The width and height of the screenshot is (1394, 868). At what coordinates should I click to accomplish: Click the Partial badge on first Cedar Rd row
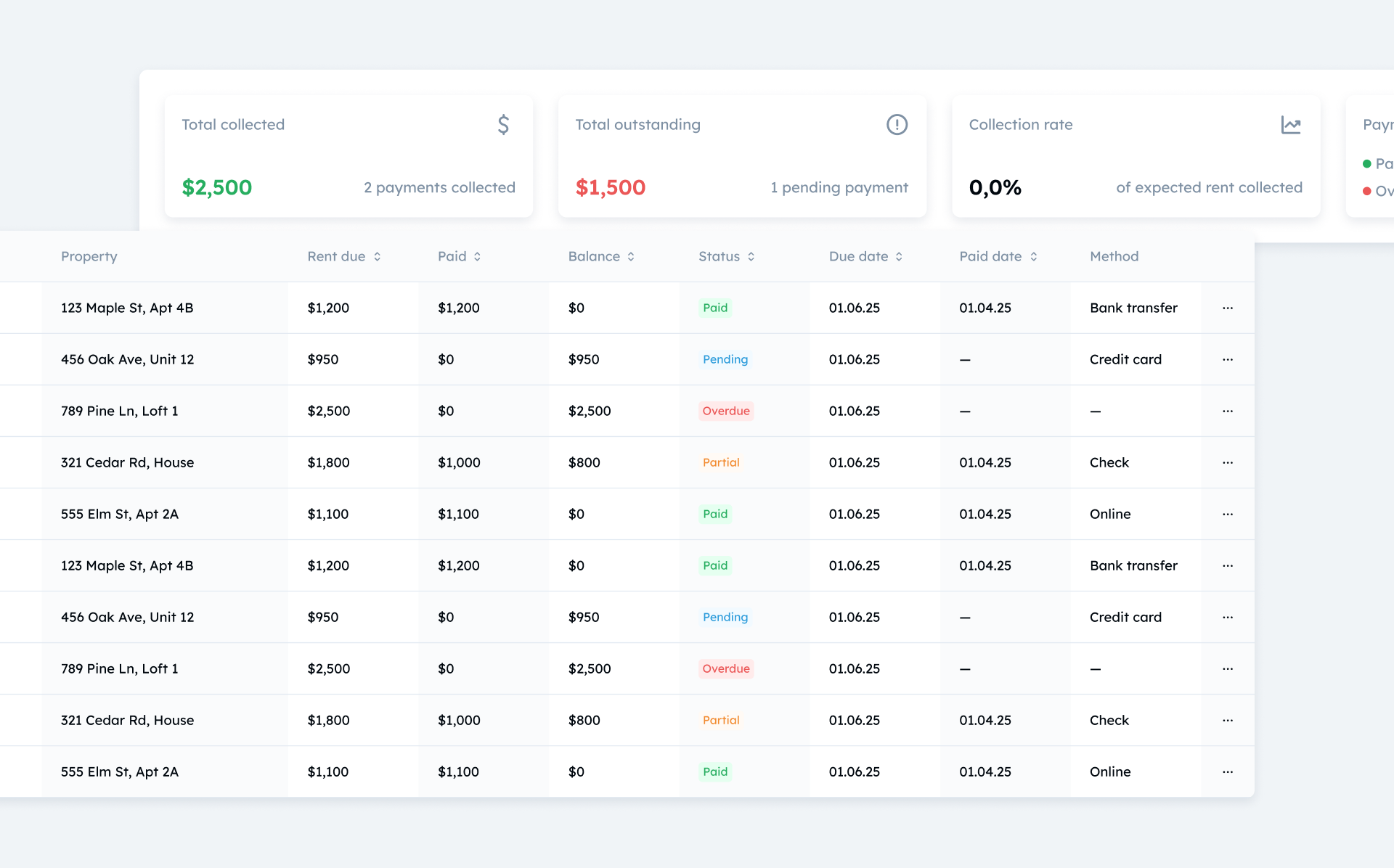click(x=720, y=462)
